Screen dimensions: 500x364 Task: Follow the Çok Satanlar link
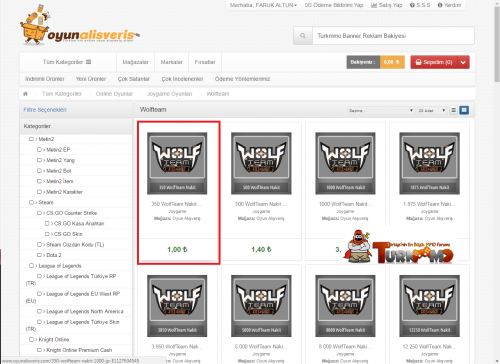[x=134, y=79]
